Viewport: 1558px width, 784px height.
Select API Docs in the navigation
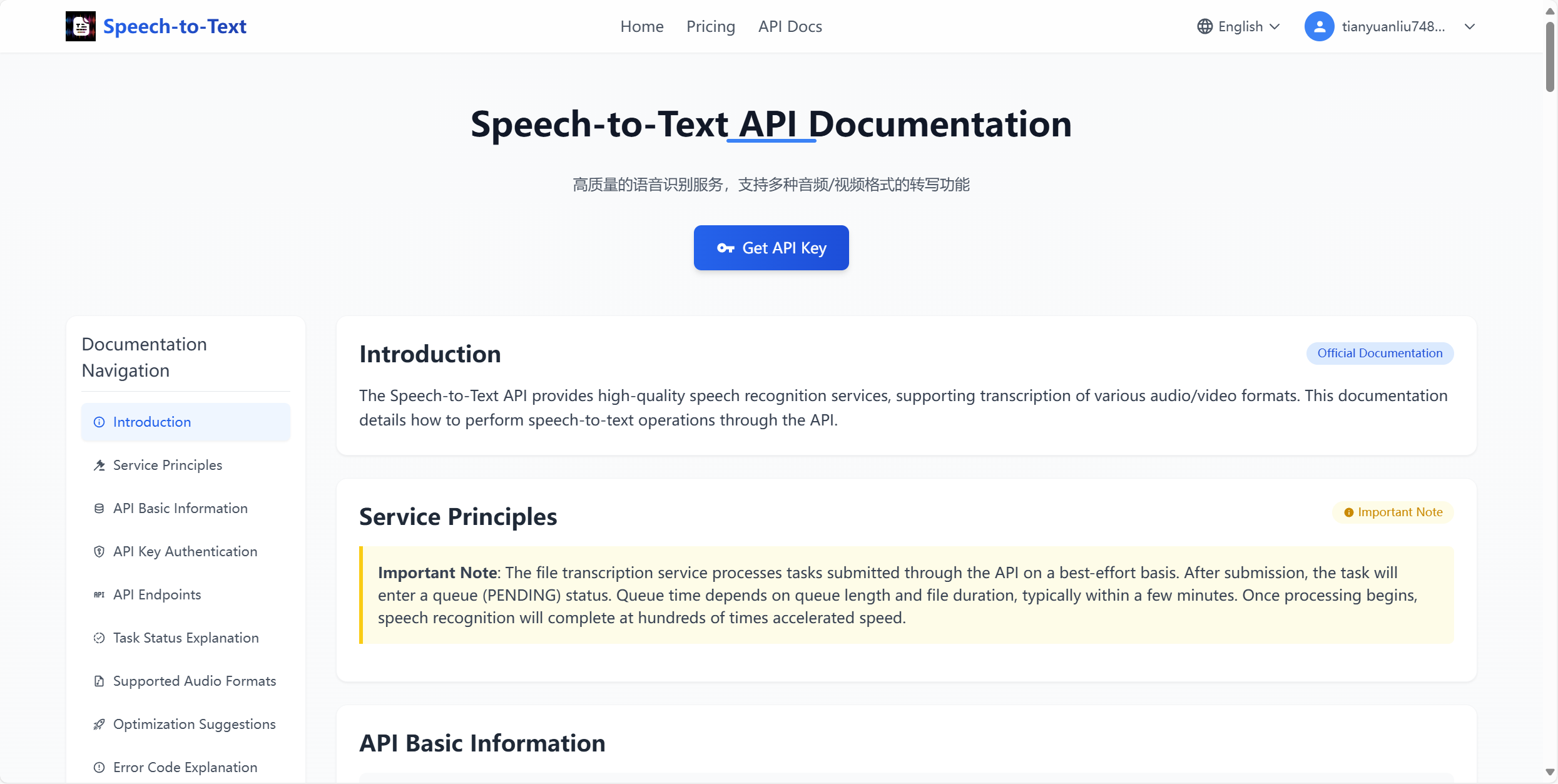click(x=790, y=26)
